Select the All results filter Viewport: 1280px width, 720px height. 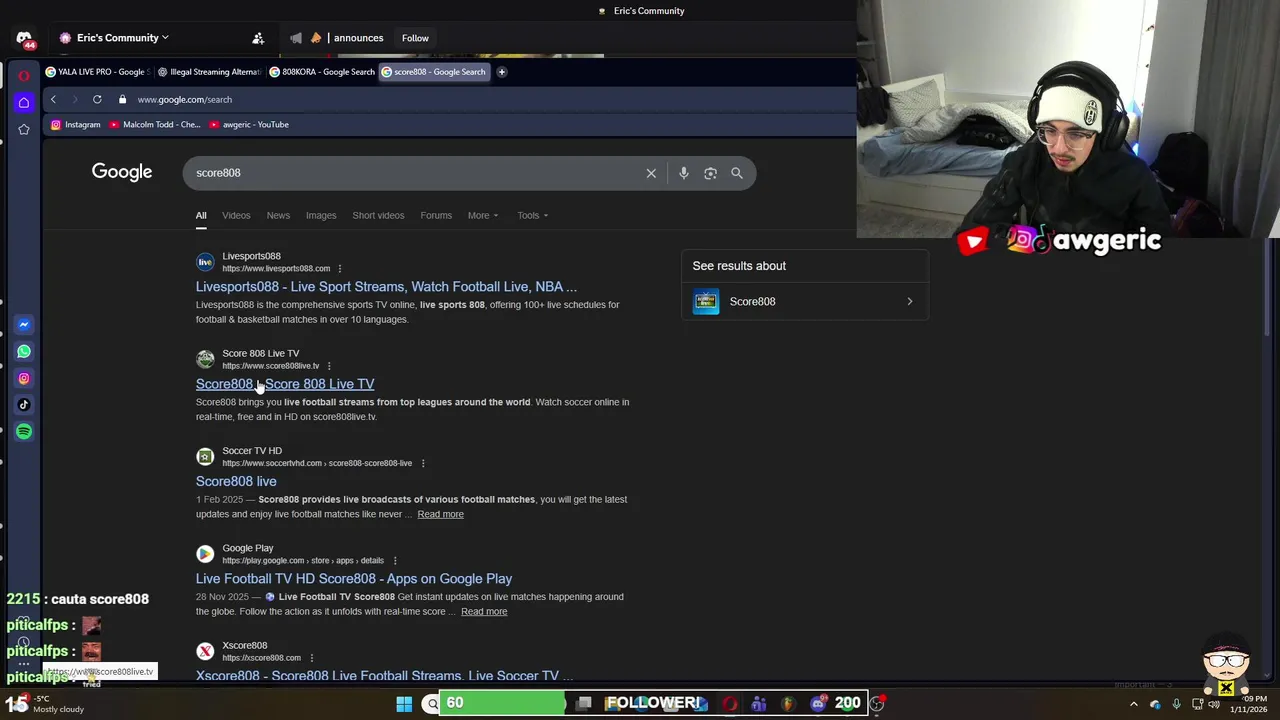click(201, 215)
